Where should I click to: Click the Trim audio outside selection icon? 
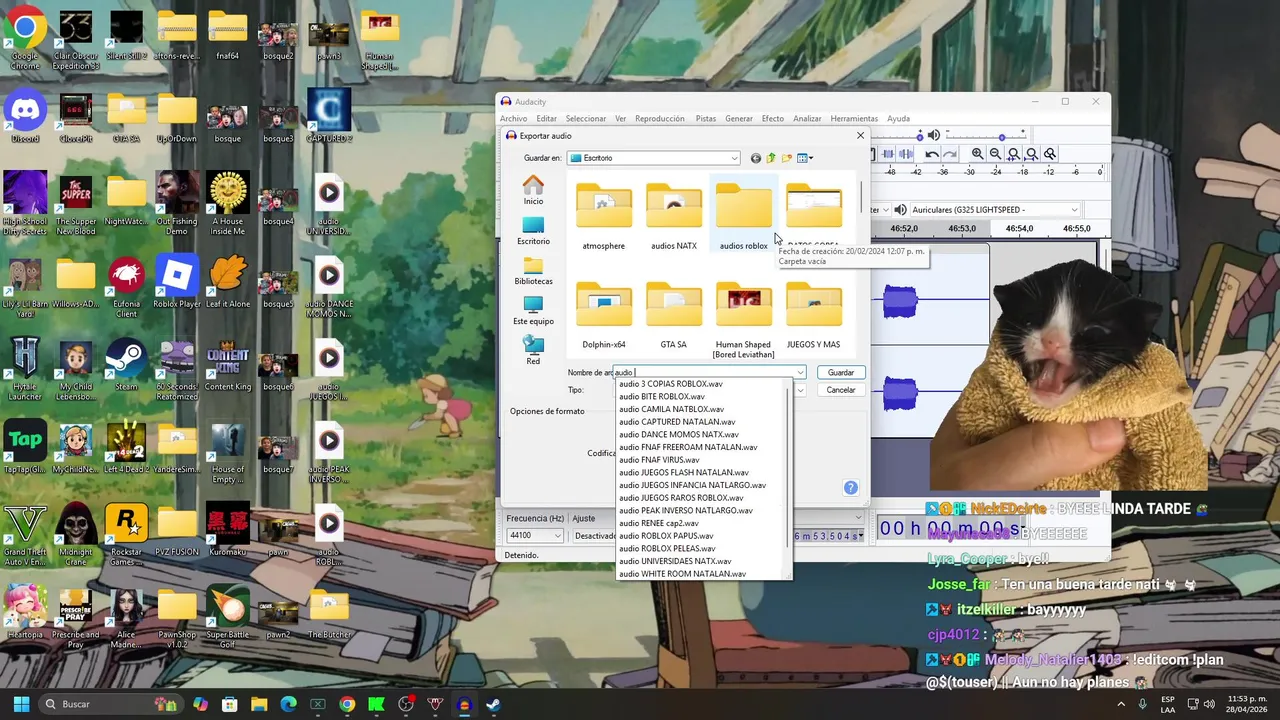pyautogui.click(x=887, y=154)
